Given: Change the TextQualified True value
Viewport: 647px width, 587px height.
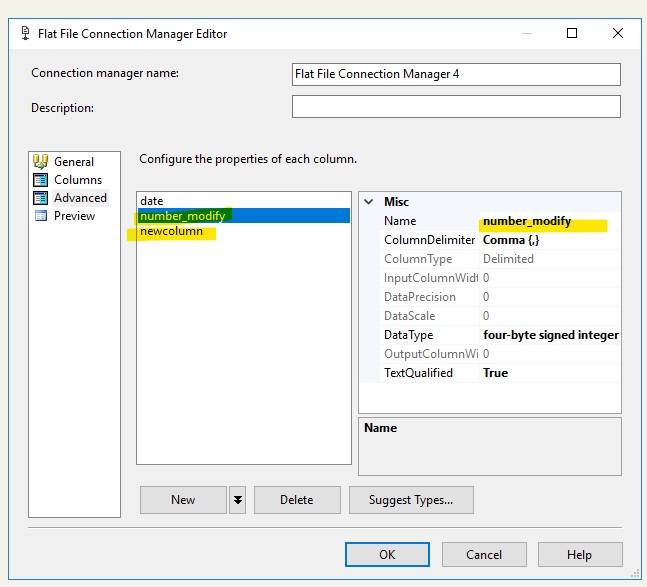Looking at the screenshot, I should (x=550, y=373).
